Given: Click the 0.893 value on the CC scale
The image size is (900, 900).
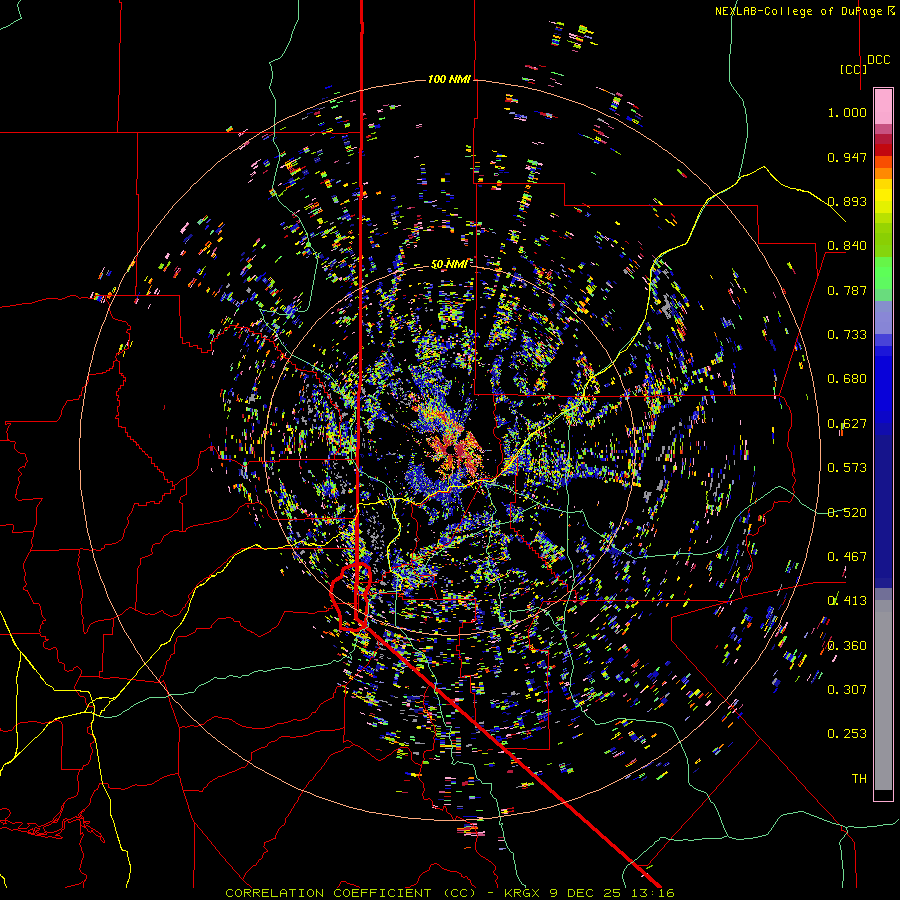Looking at the screenshot, I should click(847, 201).
